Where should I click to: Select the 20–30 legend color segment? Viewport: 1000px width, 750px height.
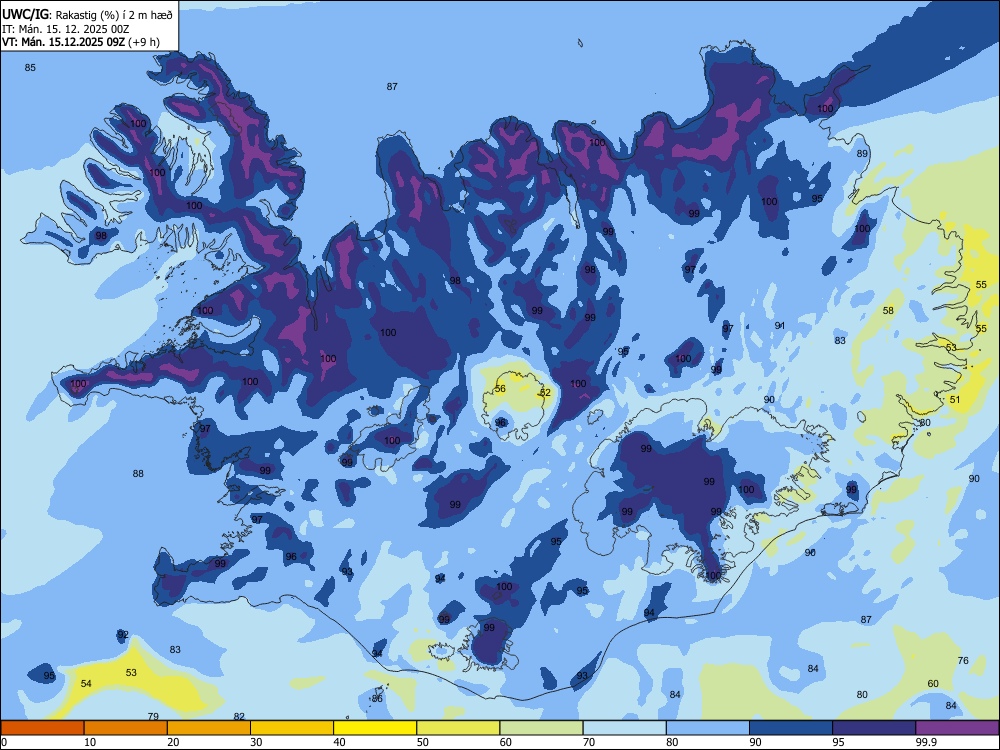(x=209, y=728)
